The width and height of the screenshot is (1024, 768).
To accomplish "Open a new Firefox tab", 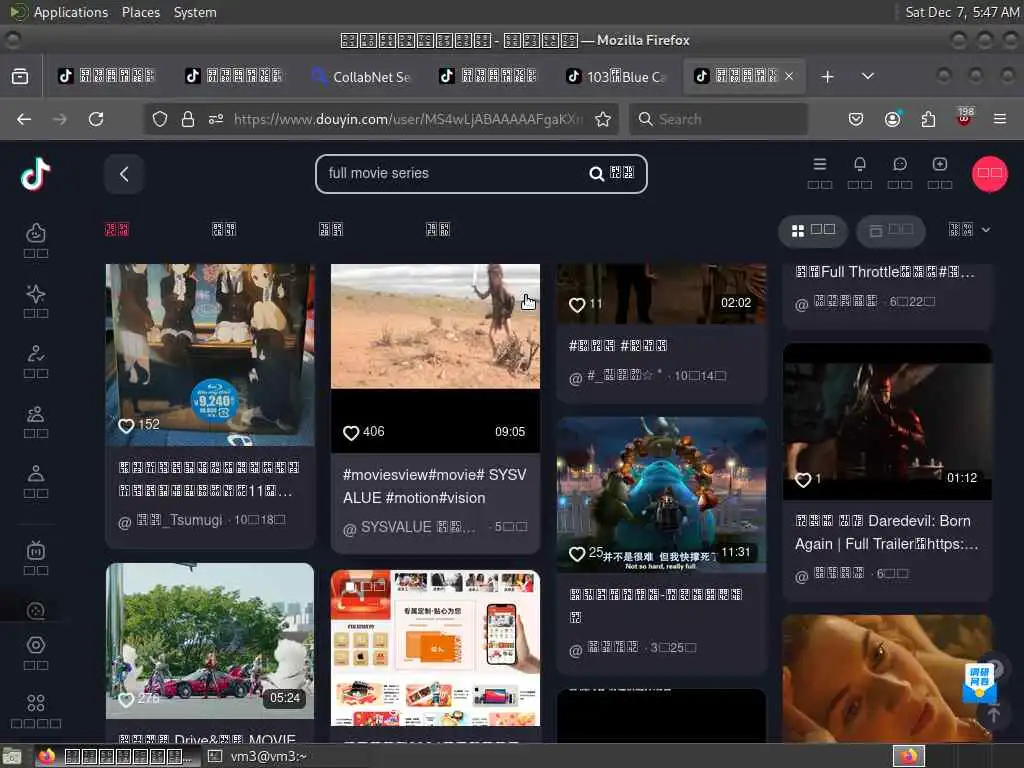I will 827,76.
